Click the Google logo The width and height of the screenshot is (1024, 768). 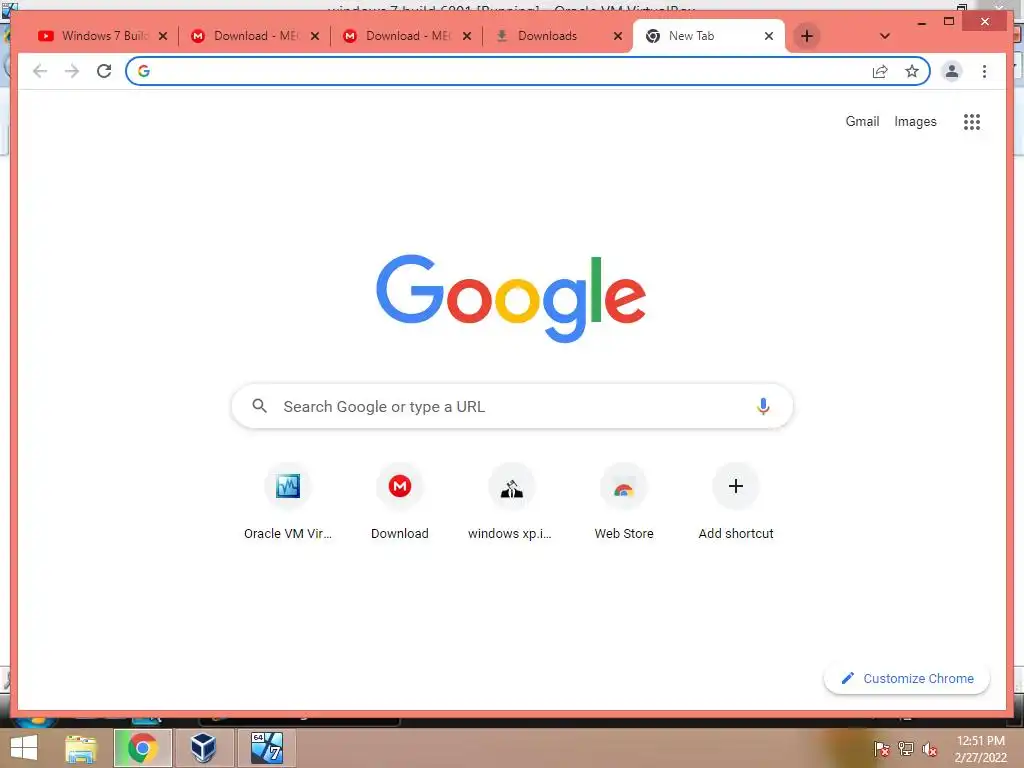(x=511, y=298)
